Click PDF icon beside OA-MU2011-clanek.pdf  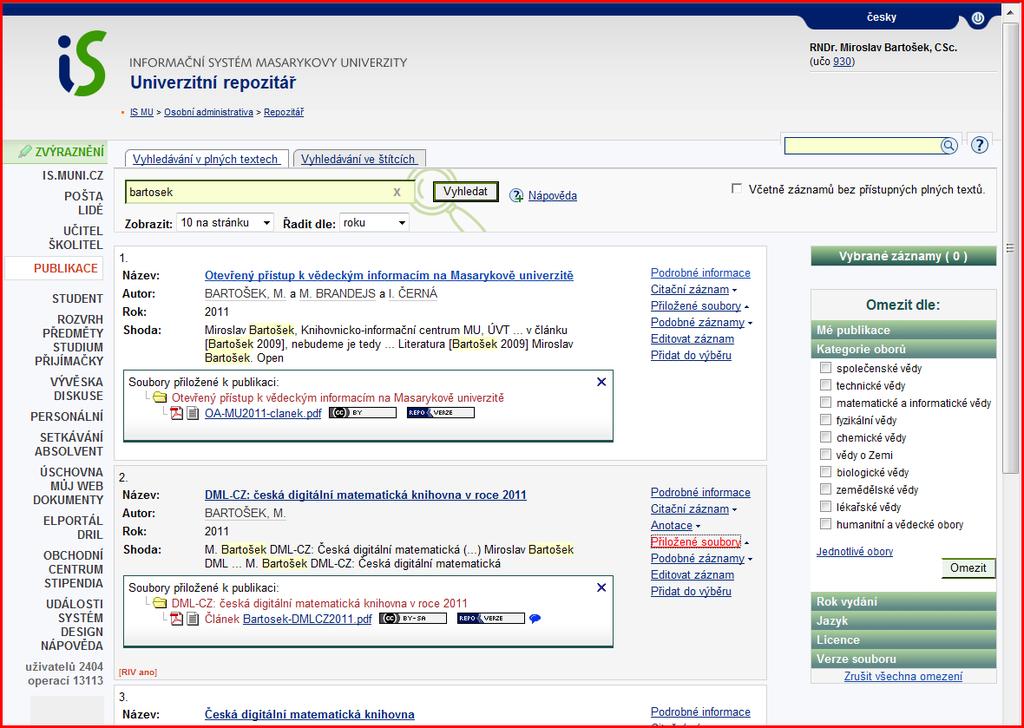(x=176, y=413)
